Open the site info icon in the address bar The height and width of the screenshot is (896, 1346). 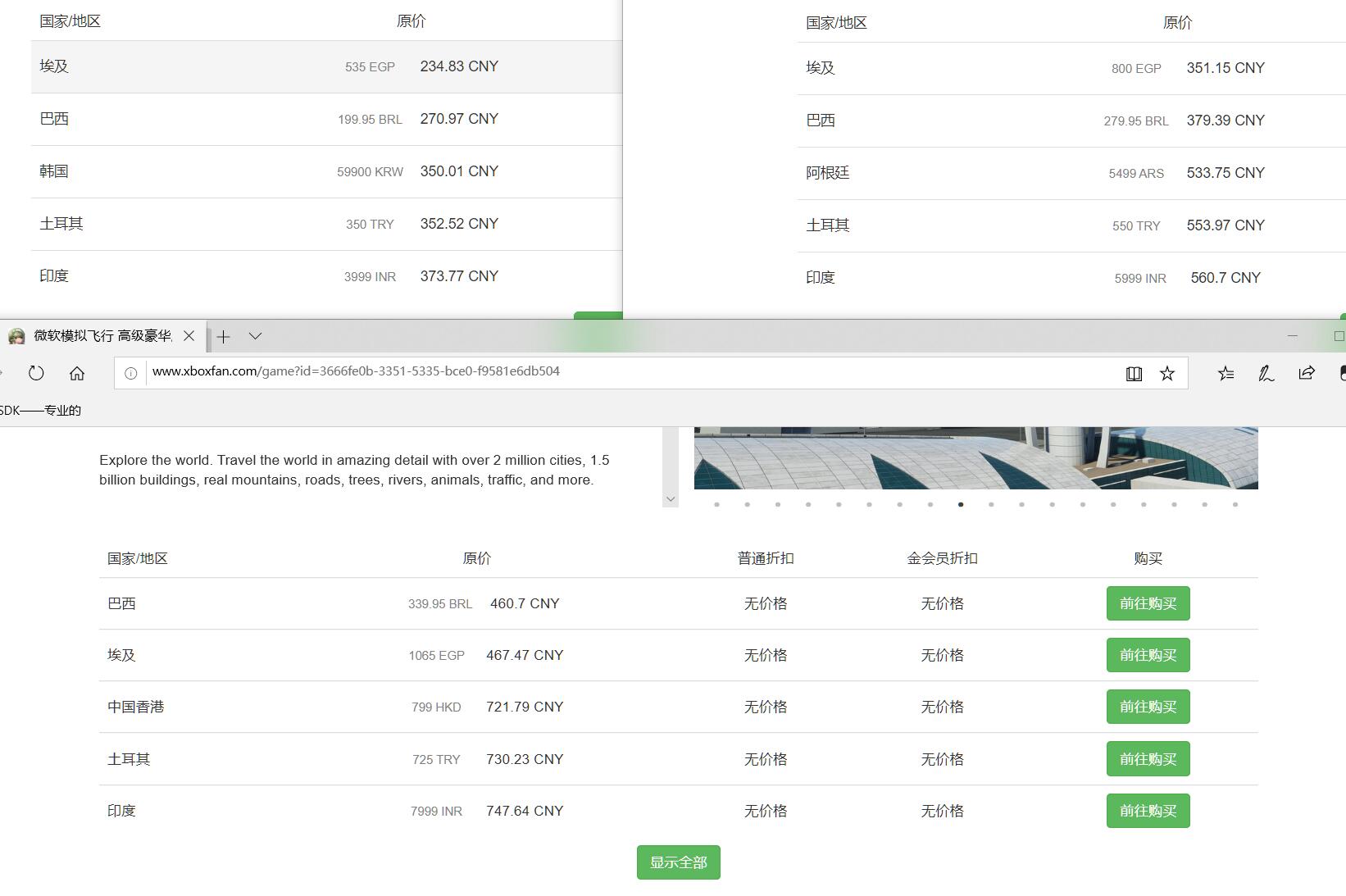(130, 373)
